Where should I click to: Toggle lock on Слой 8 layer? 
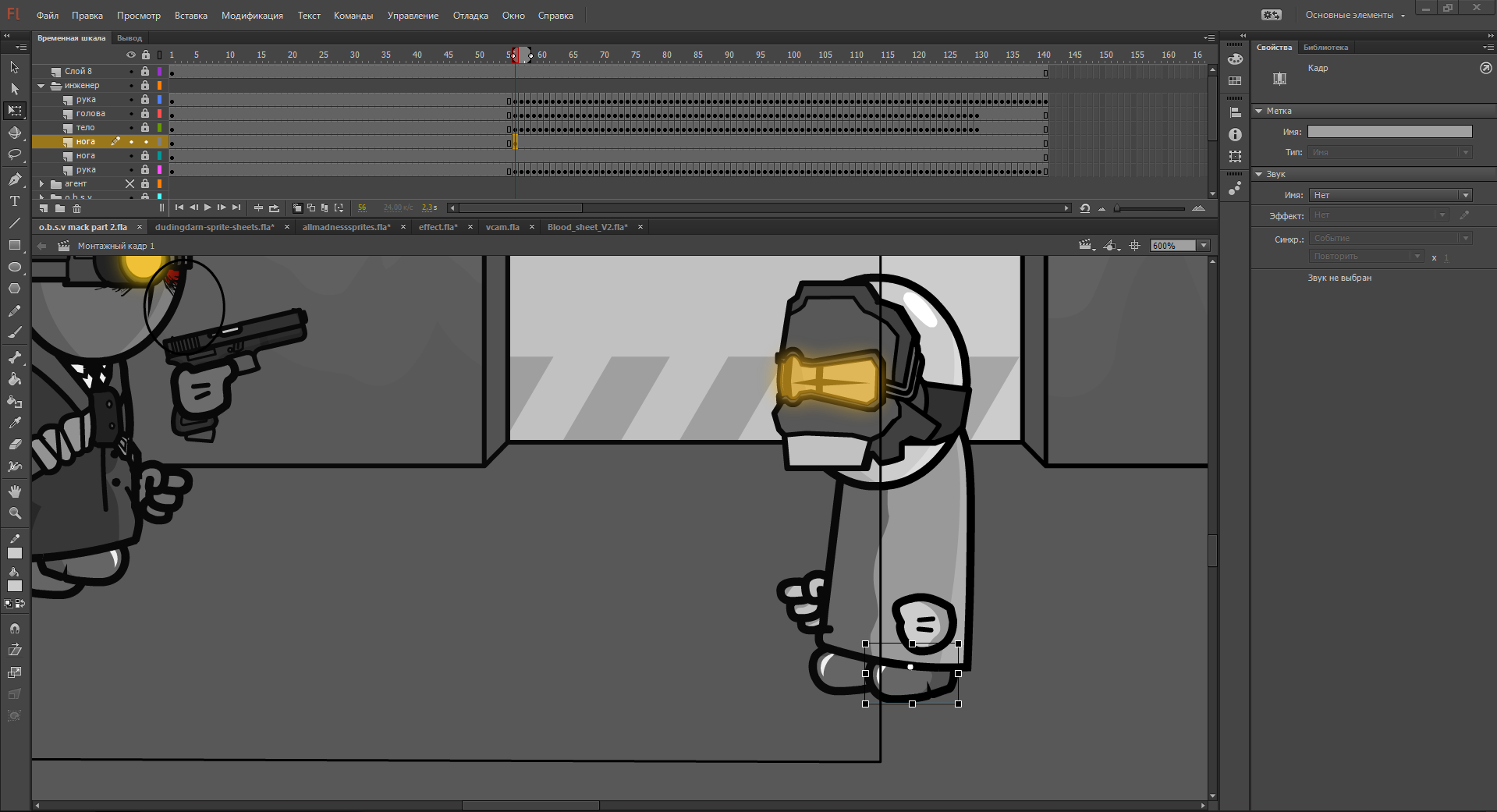click(145, 72)
